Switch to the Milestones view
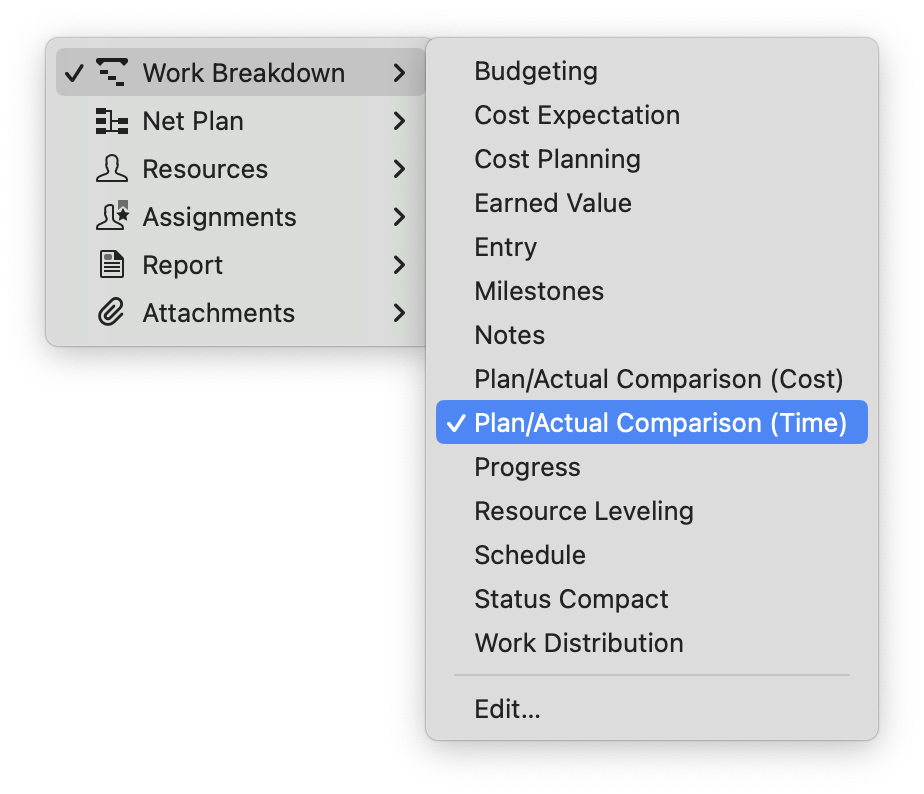This screenshot has height=794, width=924. [539, 291]
